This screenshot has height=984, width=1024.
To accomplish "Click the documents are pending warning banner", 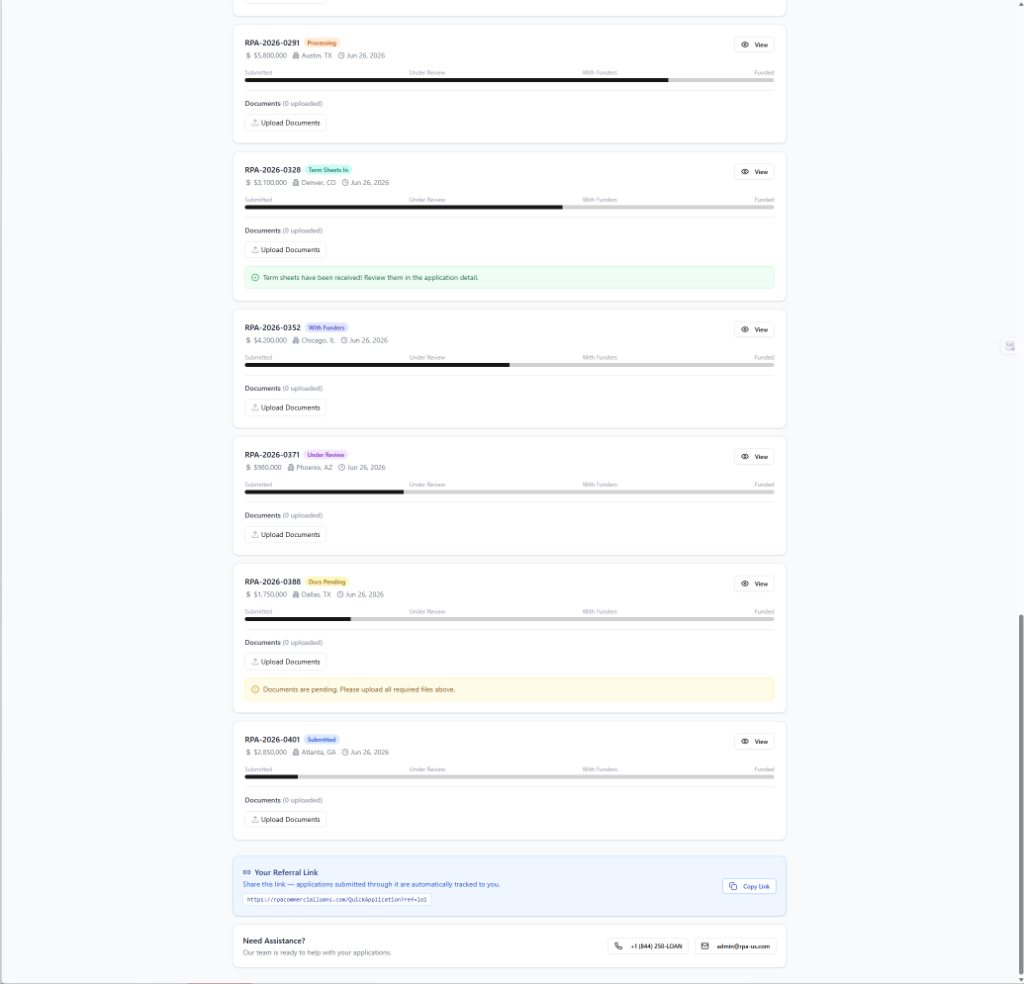I will (509, 690).
